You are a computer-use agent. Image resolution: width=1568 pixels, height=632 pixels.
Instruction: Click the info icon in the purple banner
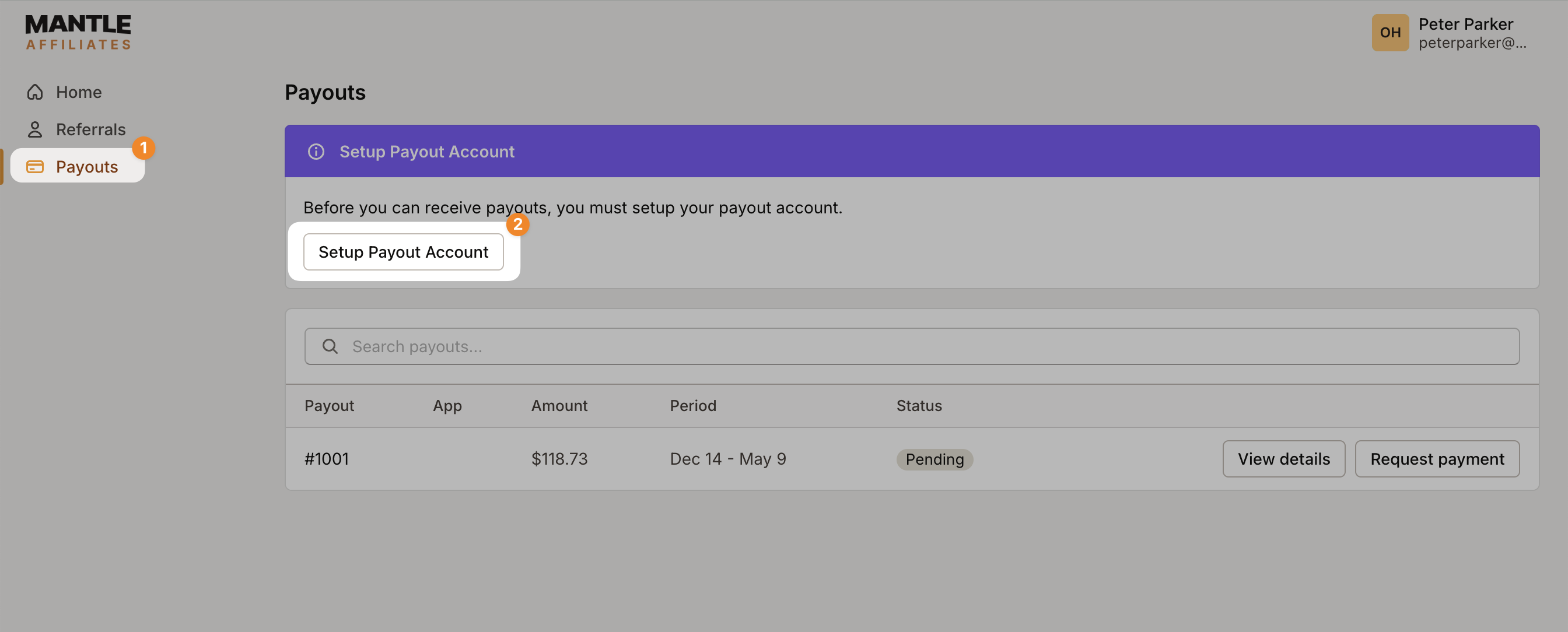316,152
